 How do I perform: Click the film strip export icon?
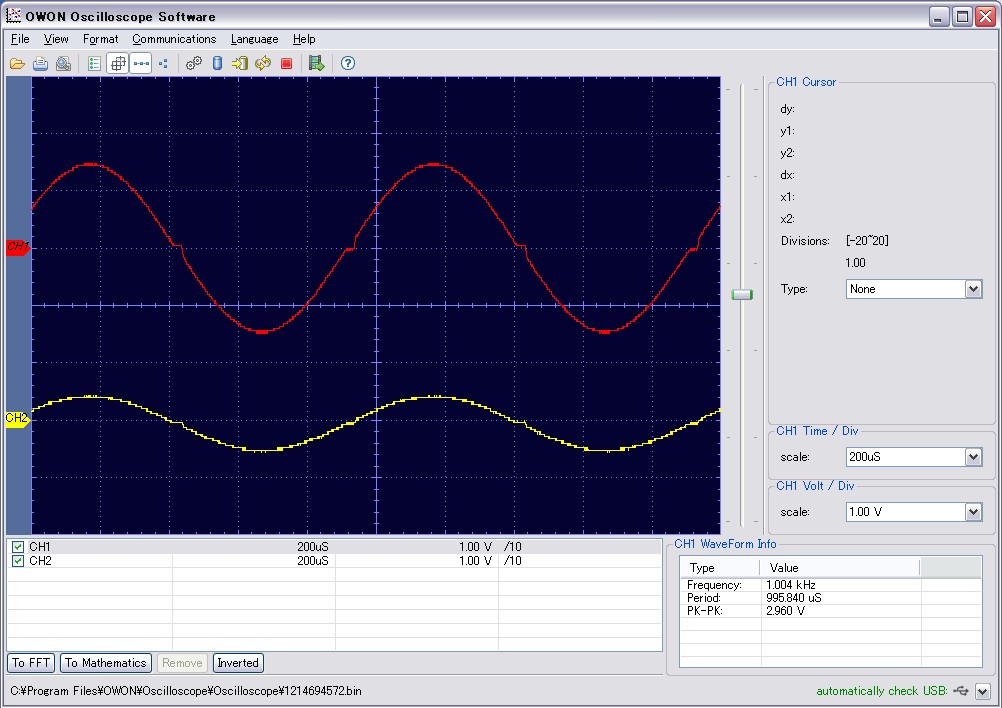click(x=316, y=63)
